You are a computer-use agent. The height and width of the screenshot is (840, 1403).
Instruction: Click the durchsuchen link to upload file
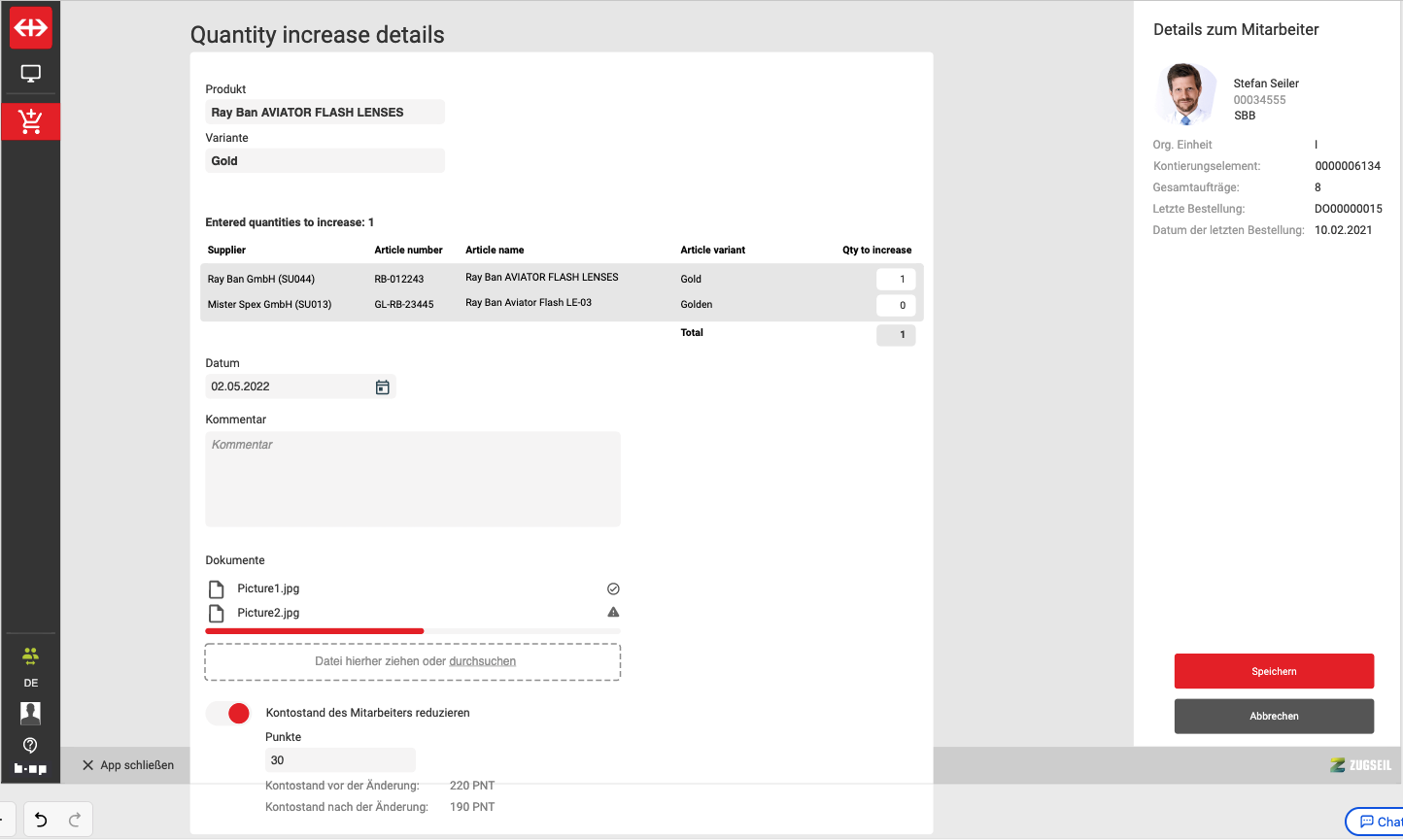(x=482, y=661)
